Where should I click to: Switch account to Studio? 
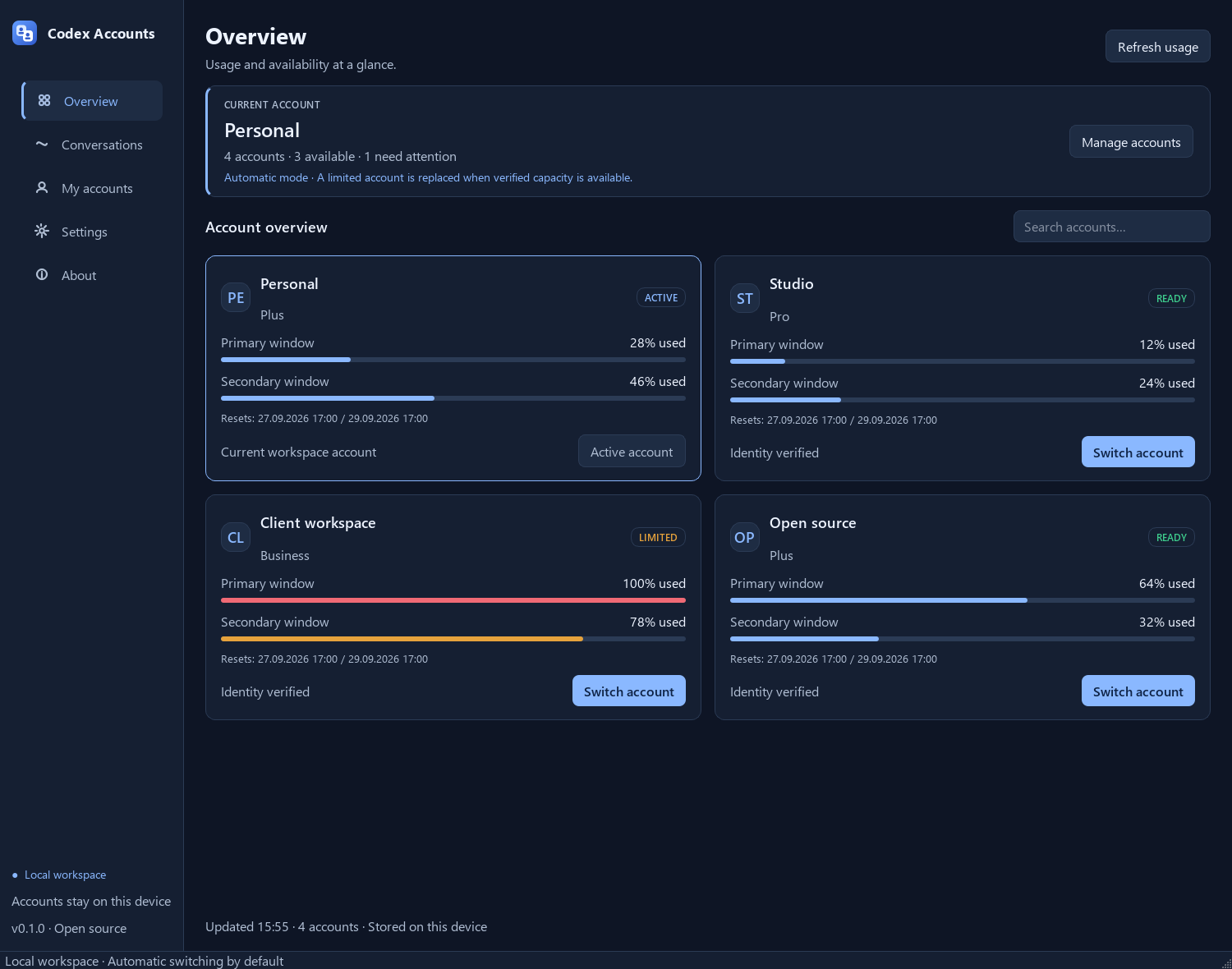(1138, 452)
